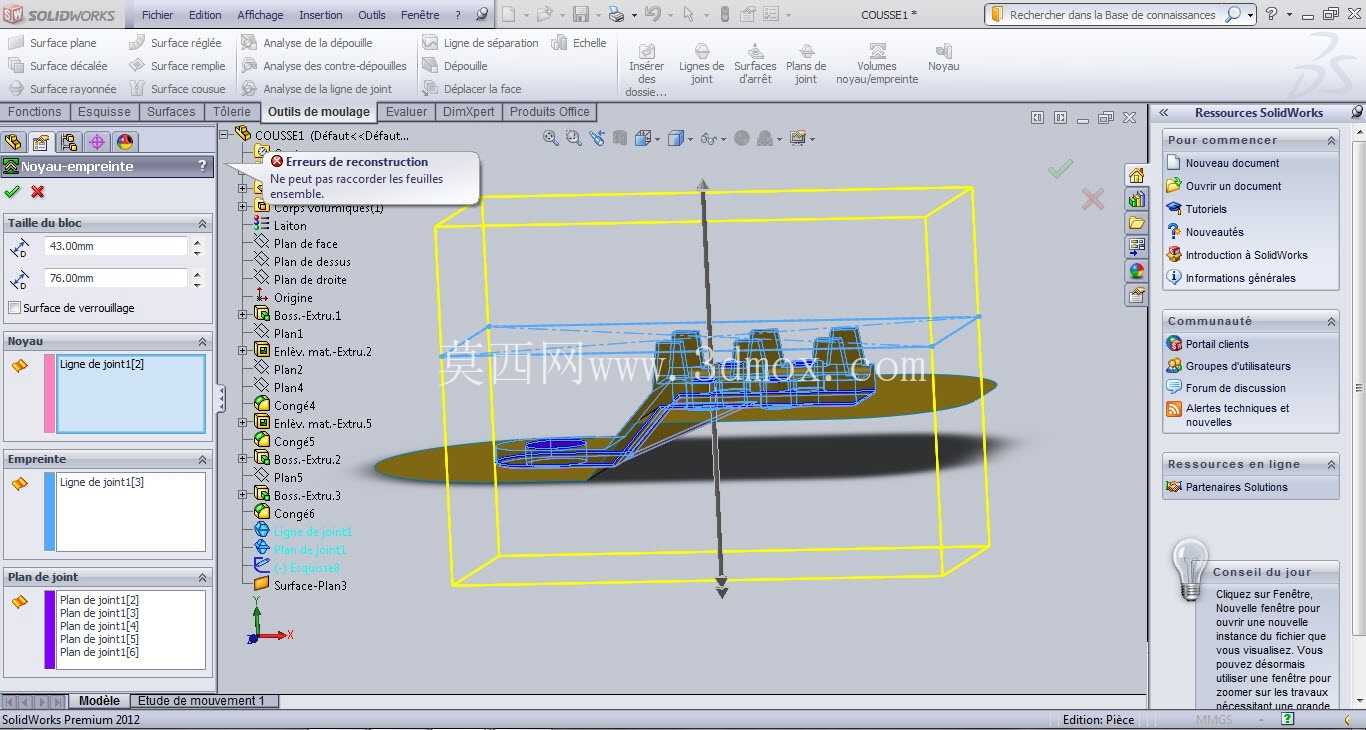Screen dimensions: 1366x730
Task: Switch to the FeatureManager design tree tab icon
Action: point(13,142)
